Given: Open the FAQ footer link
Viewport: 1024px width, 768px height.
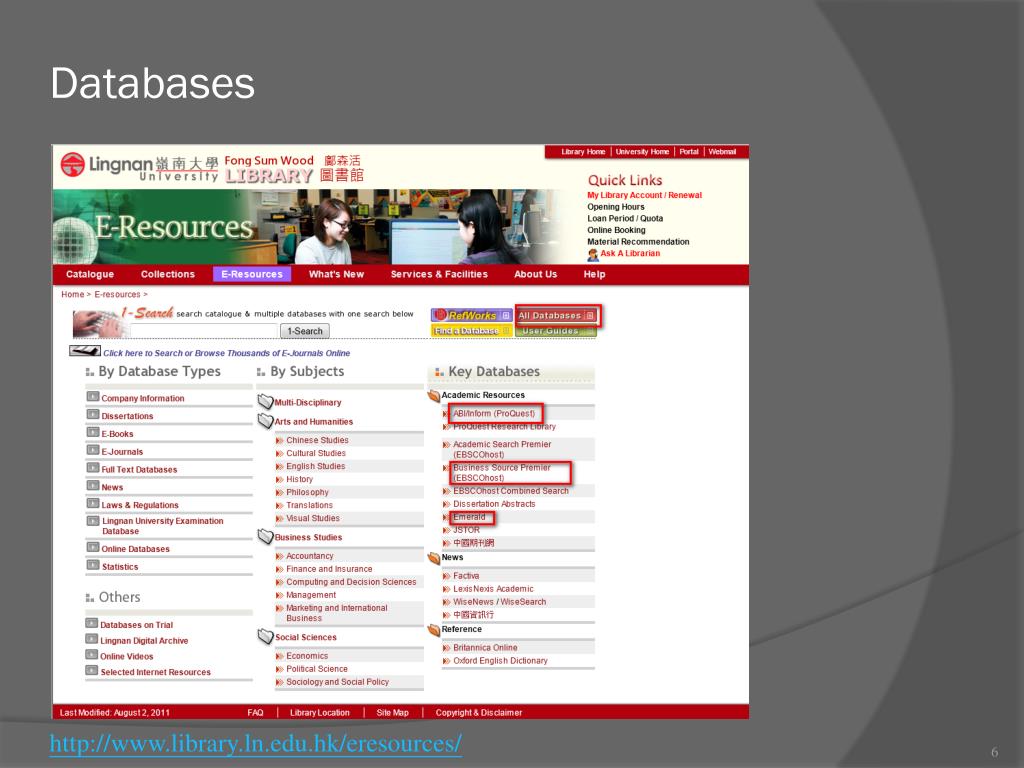Looking at the screenshot, I should click(255, 712).
